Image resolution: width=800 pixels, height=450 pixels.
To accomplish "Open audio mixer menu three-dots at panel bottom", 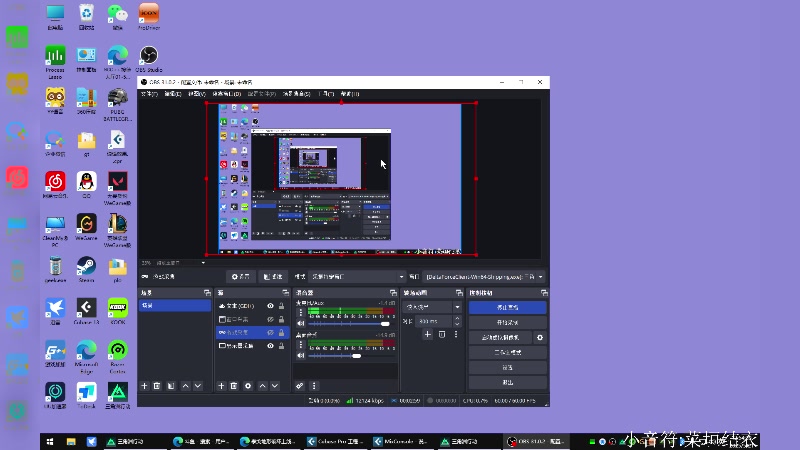I will (314, 386).
